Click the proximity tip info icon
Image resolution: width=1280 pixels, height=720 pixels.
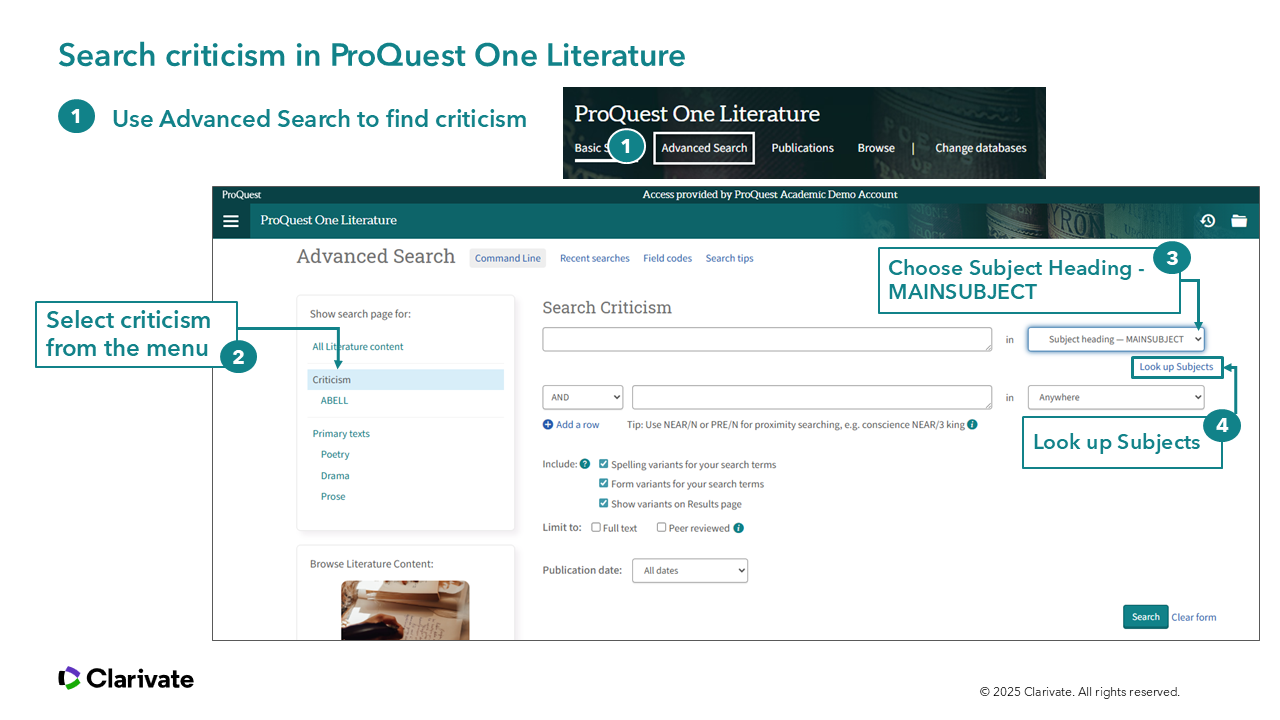click(x=972, y=424)
